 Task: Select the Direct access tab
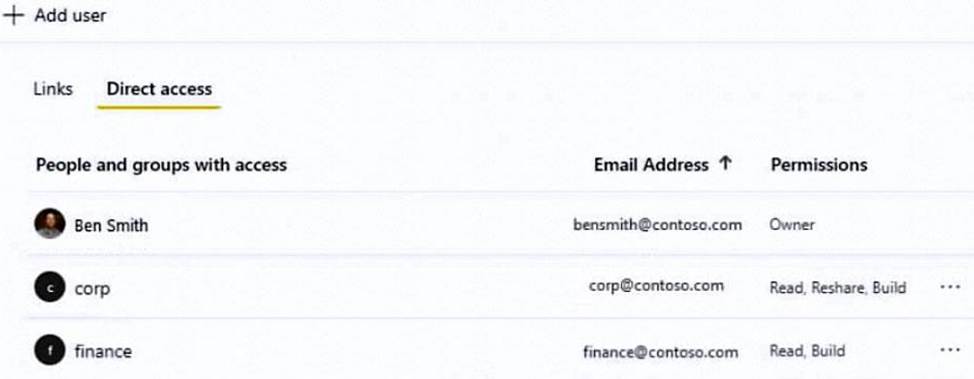(x=159, y=89)
